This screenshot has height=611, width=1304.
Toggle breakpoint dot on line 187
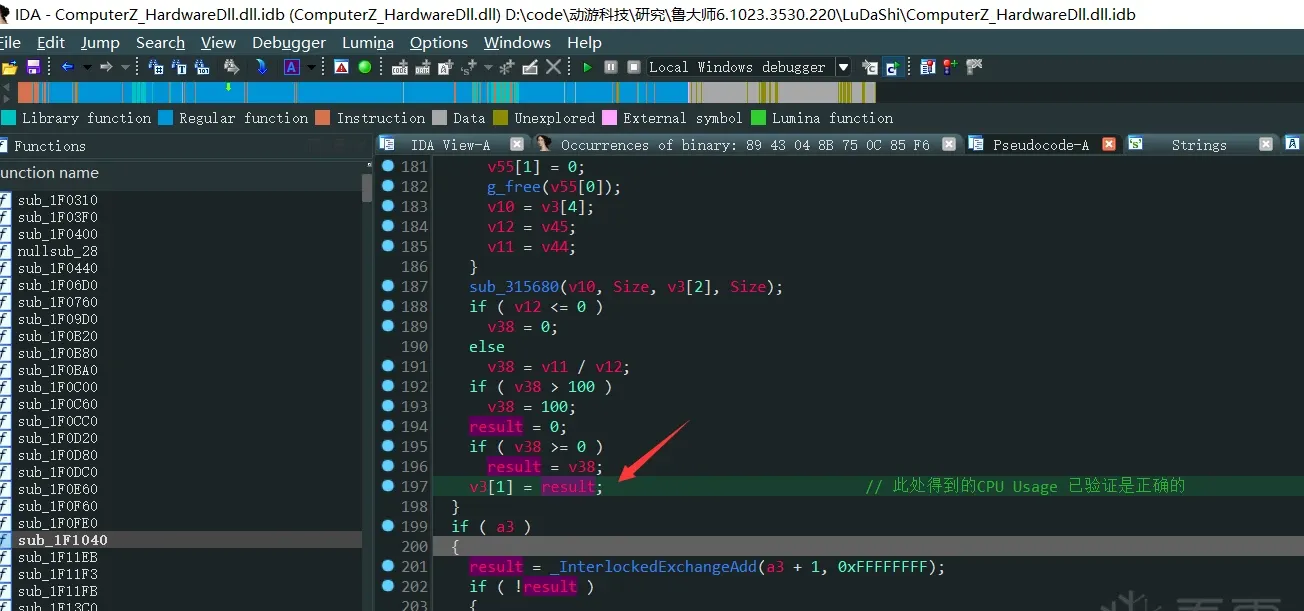tap(388, 286)
